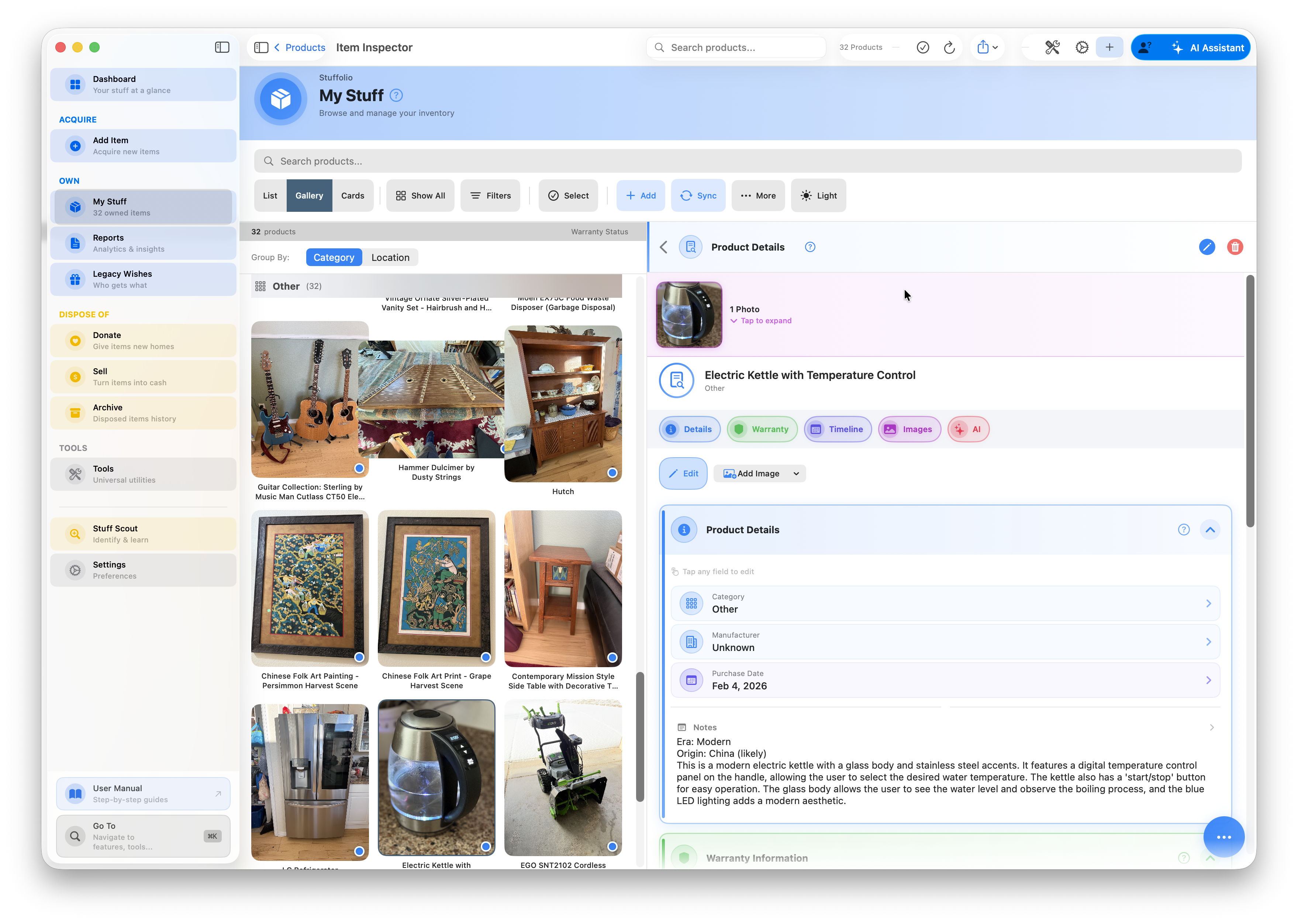Open Stuff Scout from the sidebar
The width and height of the screenshot is (1298, 924).
[143, 533]
